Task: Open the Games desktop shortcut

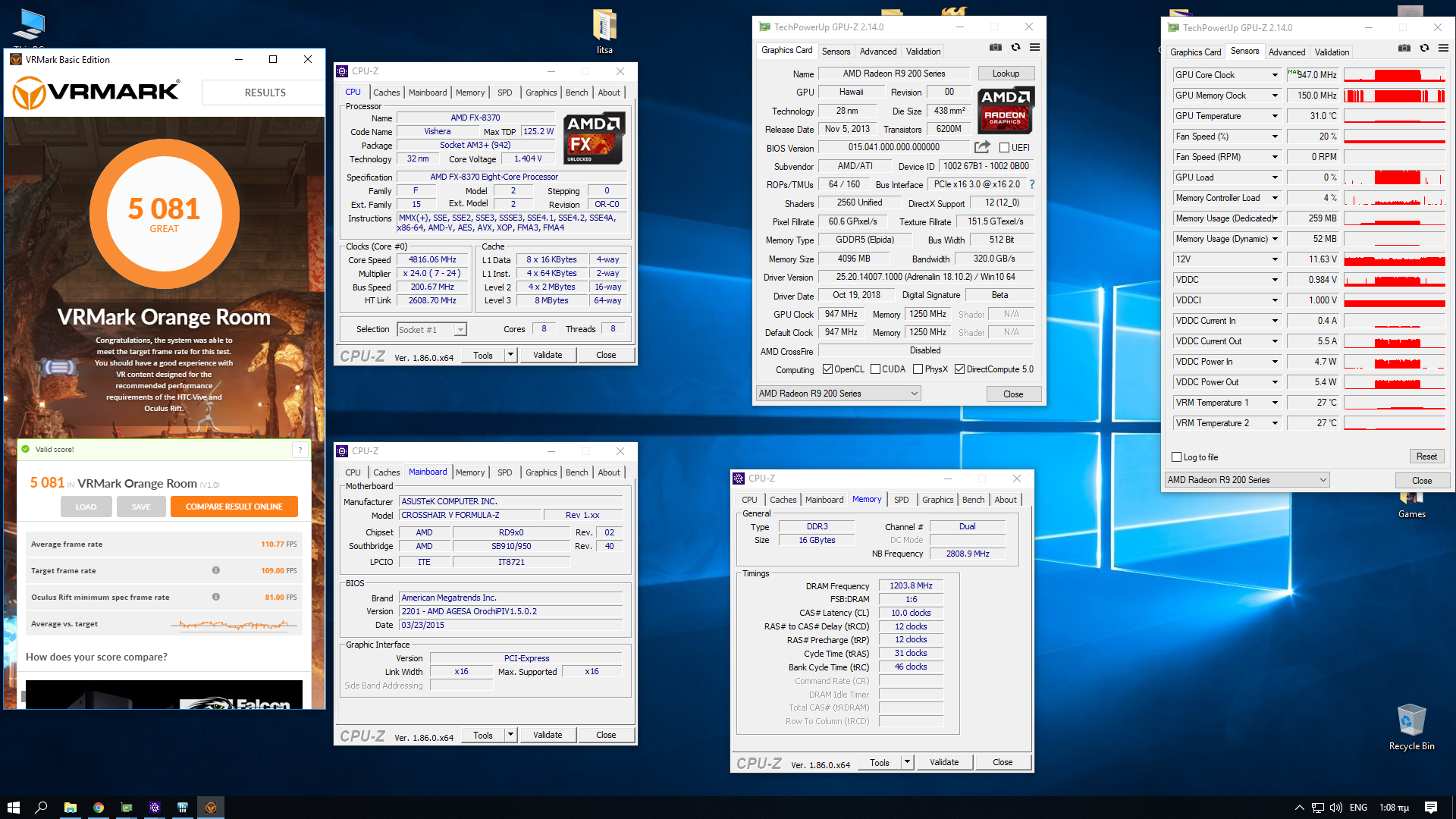Action: 1411,505
